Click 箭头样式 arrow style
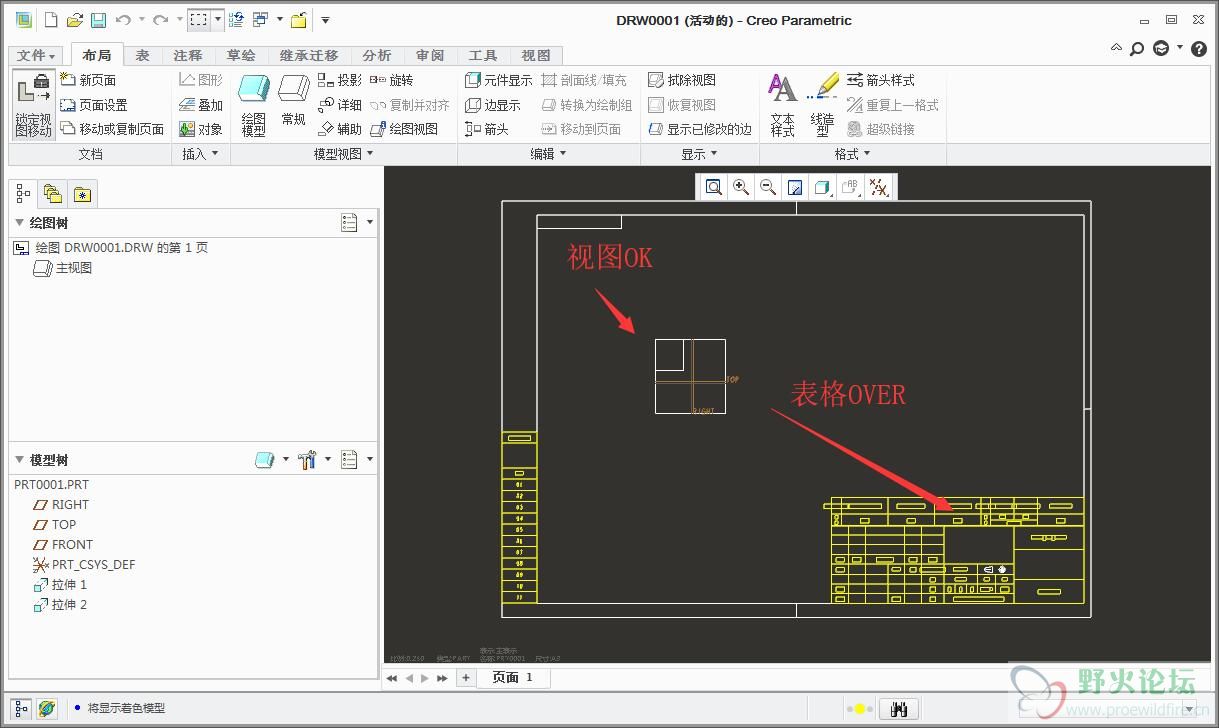Screen dimensions: 1219x728 click(x=881, y=80)
